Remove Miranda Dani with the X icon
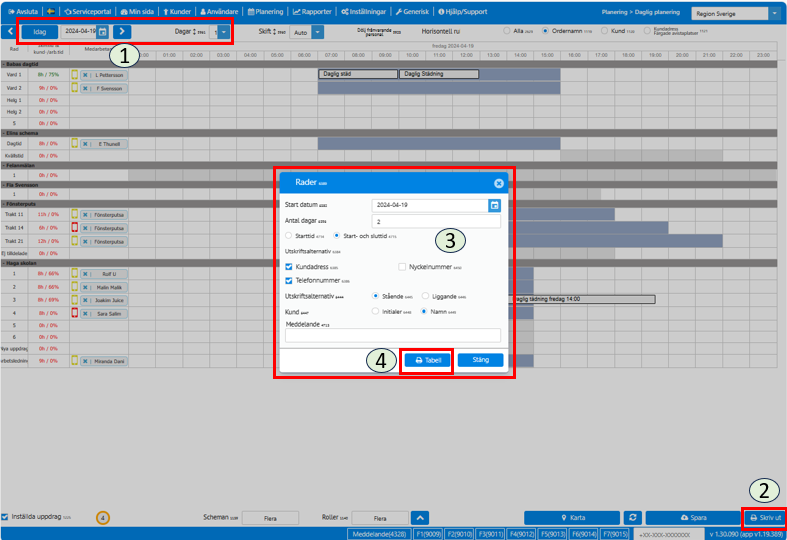Screen dimensions: 787x540 point(85,361)
